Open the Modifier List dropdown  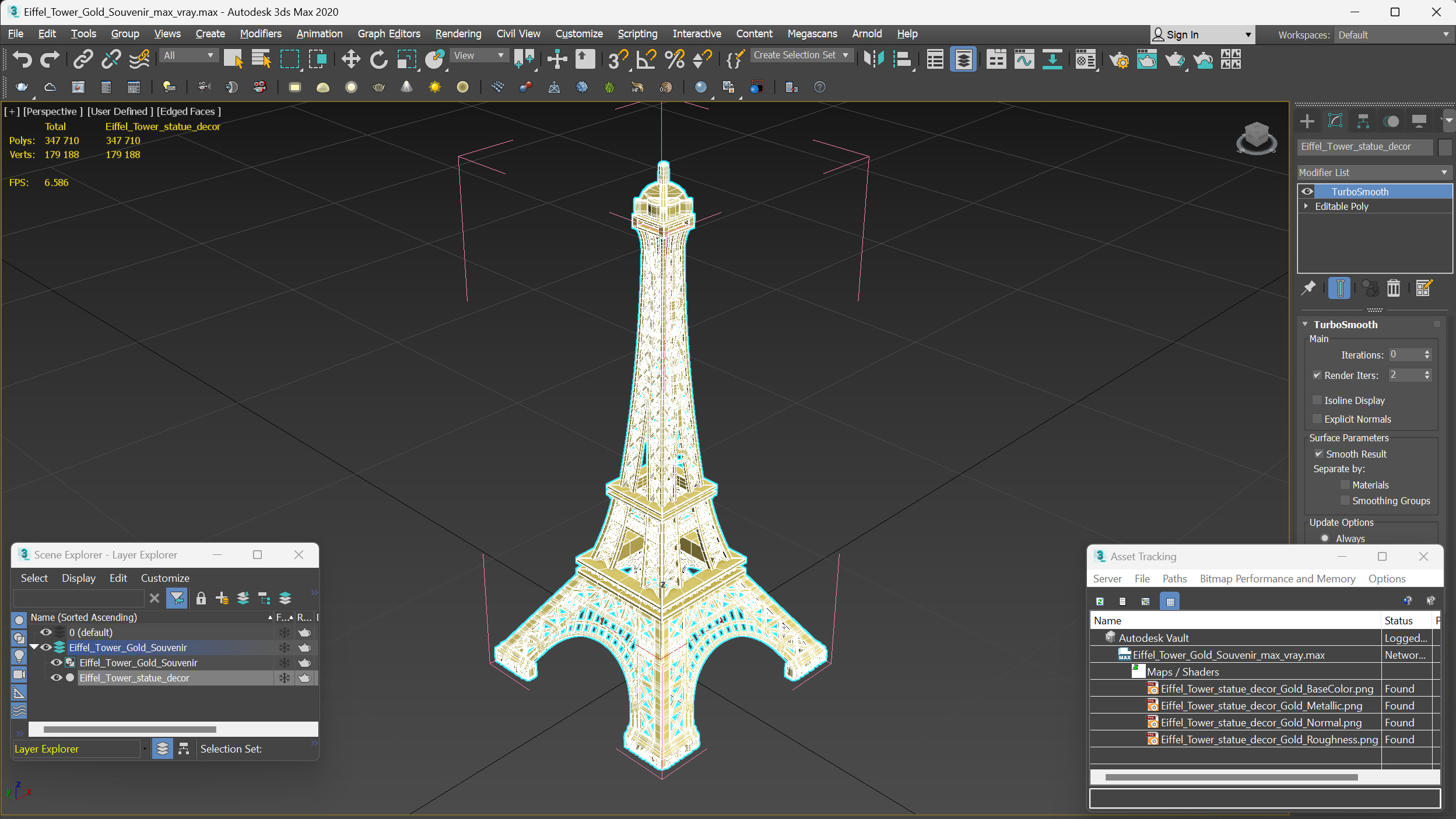point(1374,173)
